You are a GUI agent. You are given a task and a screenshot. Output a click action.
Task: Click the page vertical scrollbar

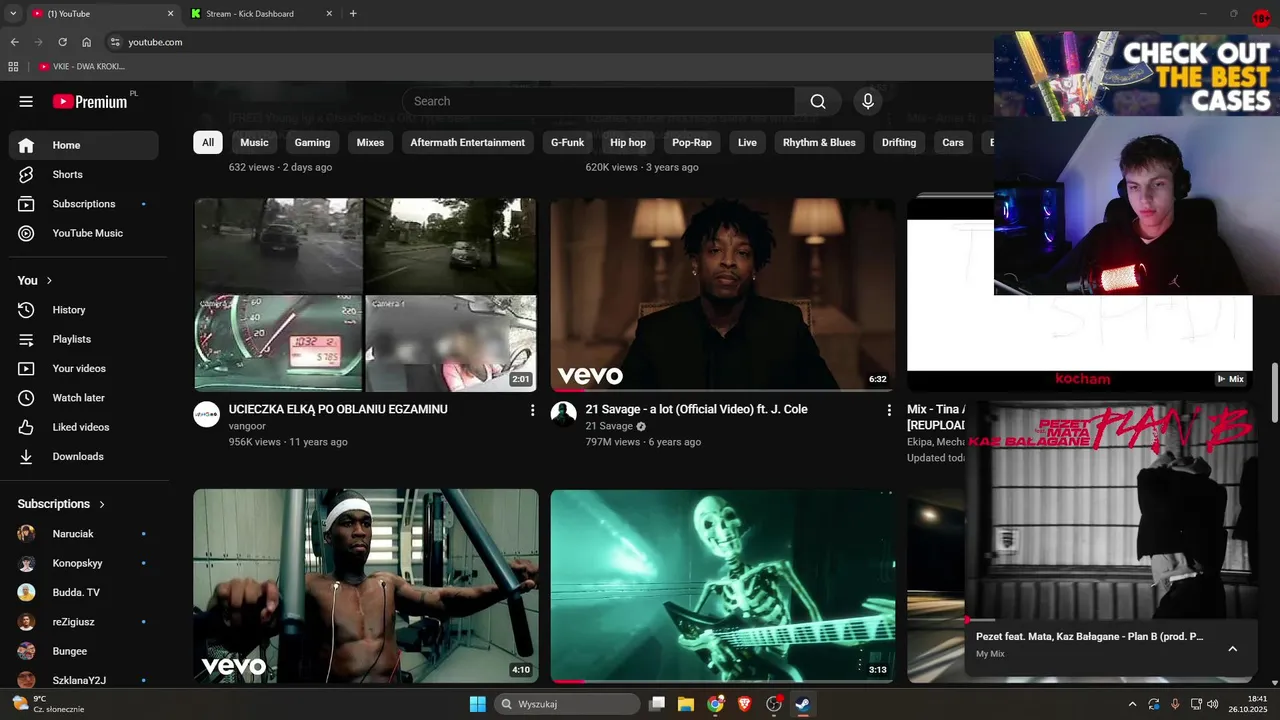pos(1274,392)
